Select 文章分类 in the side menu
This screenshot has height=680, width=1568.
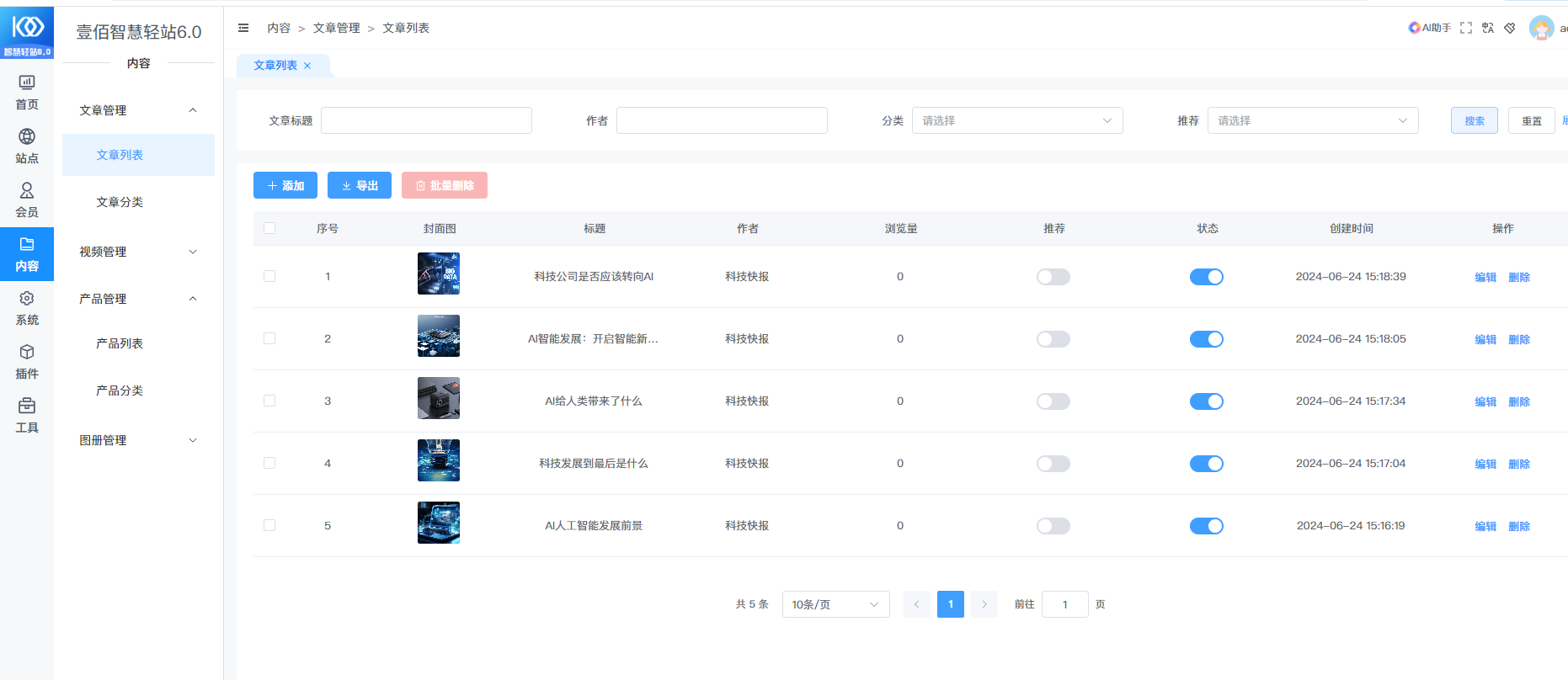(120, 202)
